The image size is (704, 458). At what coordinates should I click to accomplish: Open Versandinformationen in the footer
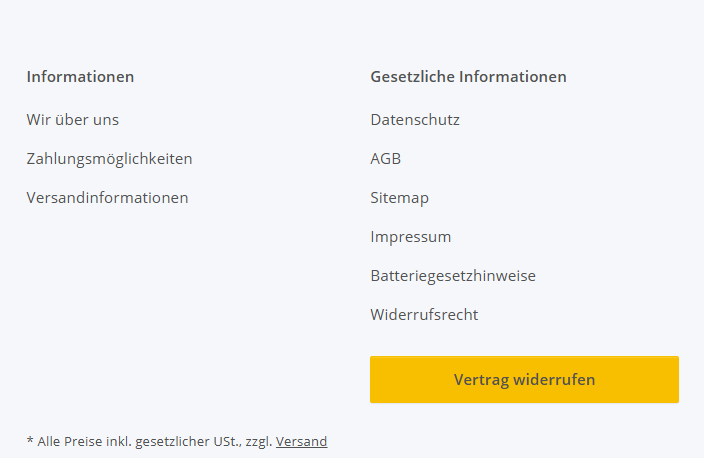107,198
